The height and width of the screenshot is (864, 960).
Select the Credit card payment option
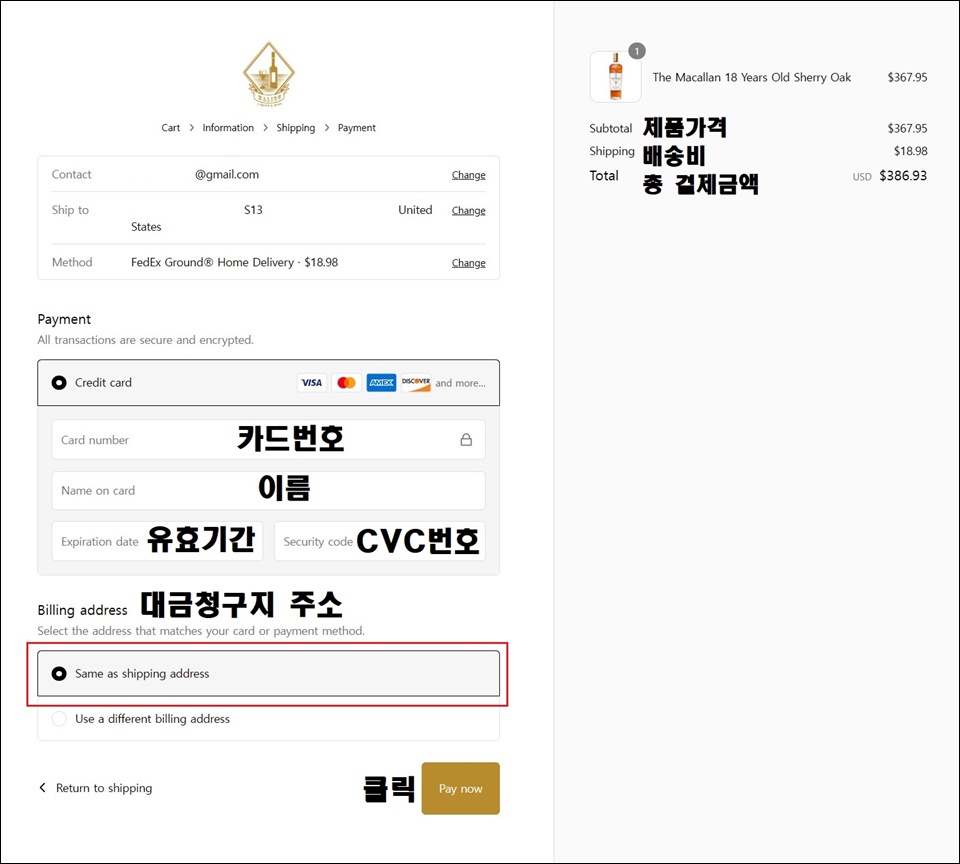(268, 383)
